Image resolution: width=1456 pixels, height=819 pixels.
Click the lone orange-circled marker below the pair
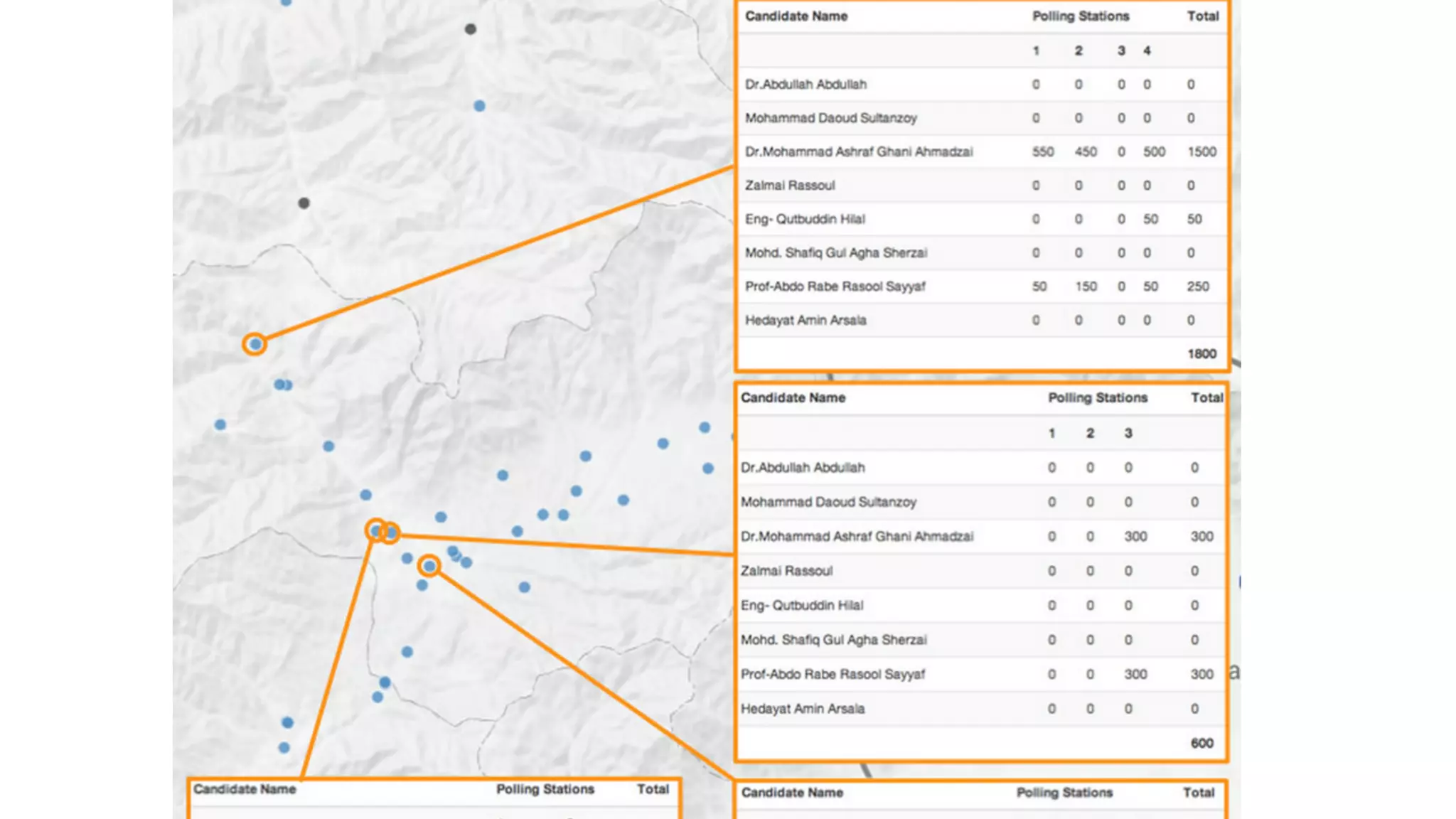pos(429,566)
